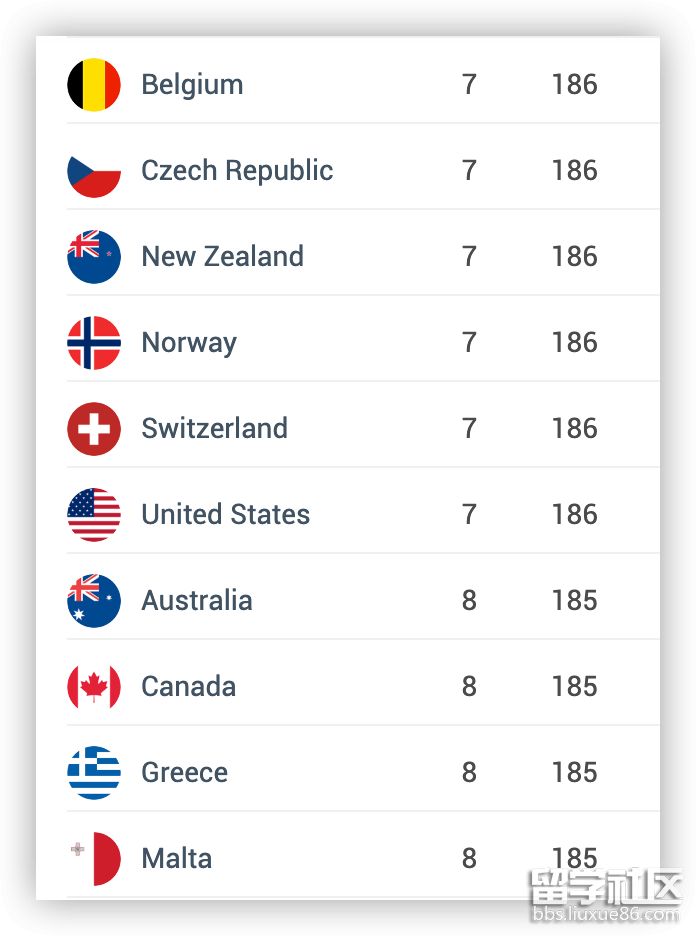Screen dimensions: 696x936
Task: Select the New Zealand country name
Action: (x=222, y=257)
